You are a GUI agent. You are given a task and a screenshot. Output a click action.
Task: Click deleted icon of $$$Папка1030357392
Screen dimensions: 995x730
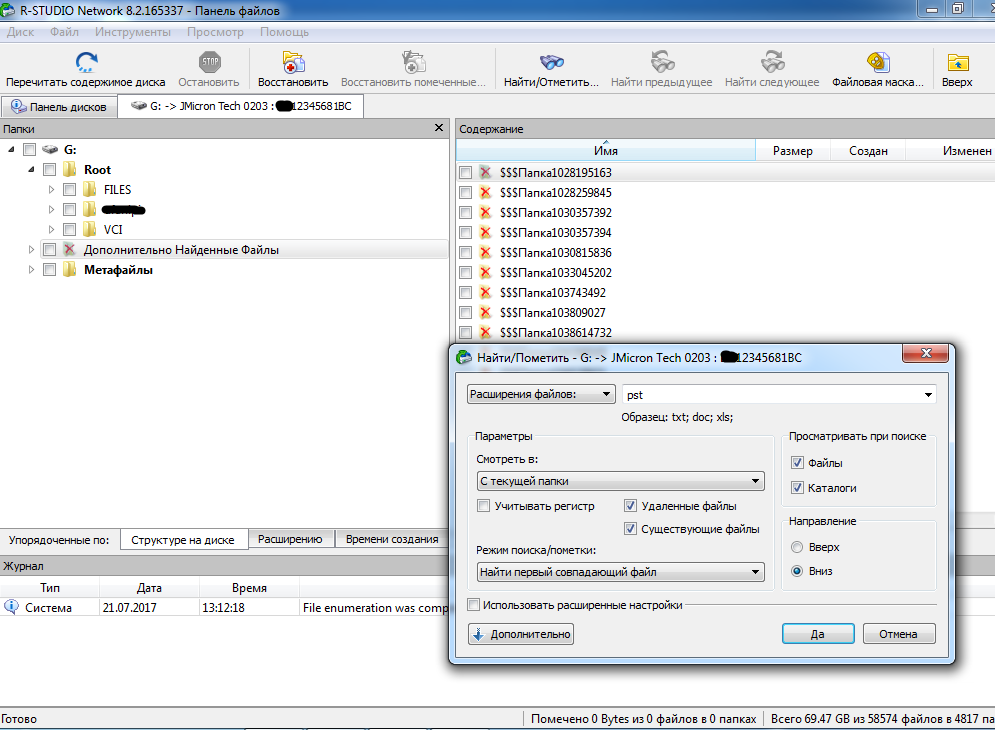485,212
